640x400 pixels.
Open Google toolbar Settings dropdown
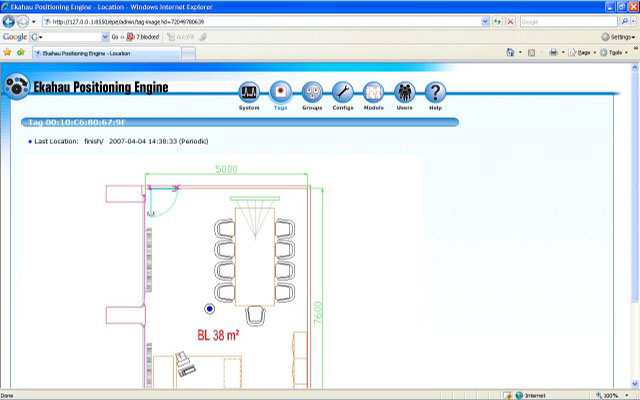pyautogui.click(x=618, y=37)
